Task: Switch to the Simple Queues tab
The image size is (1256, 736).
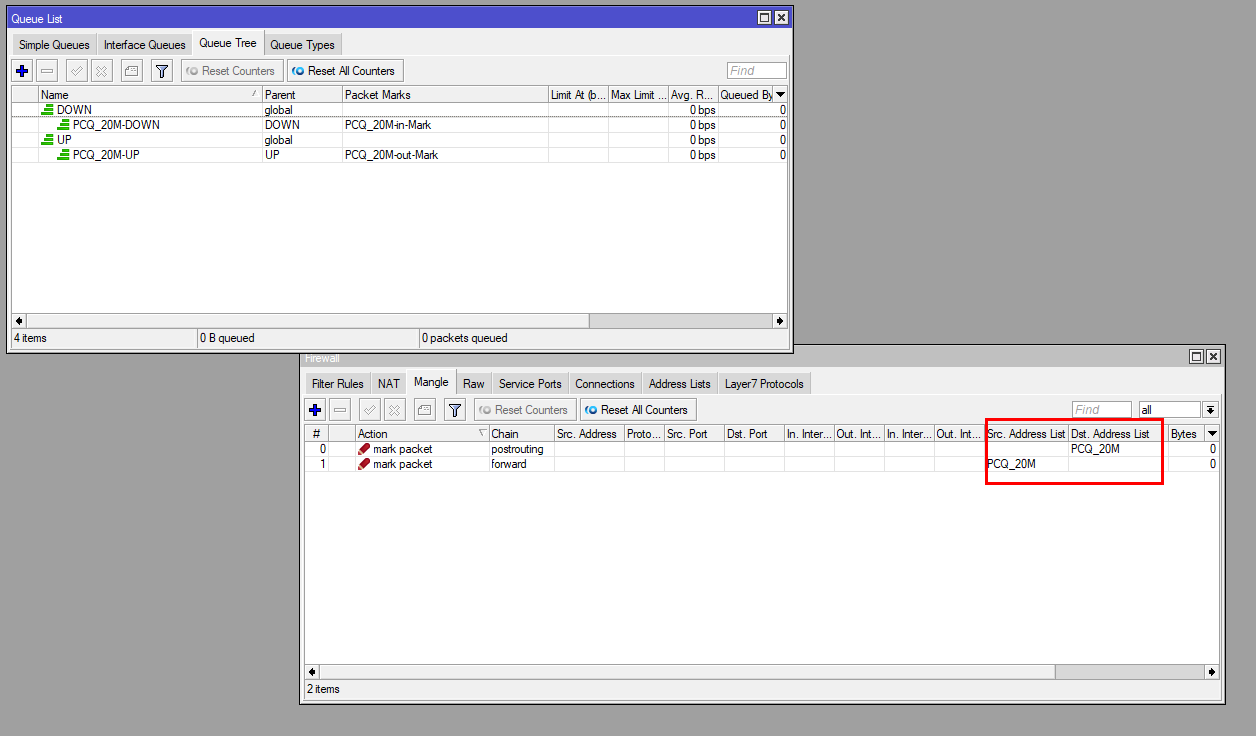Action: [x=54, y=45]
